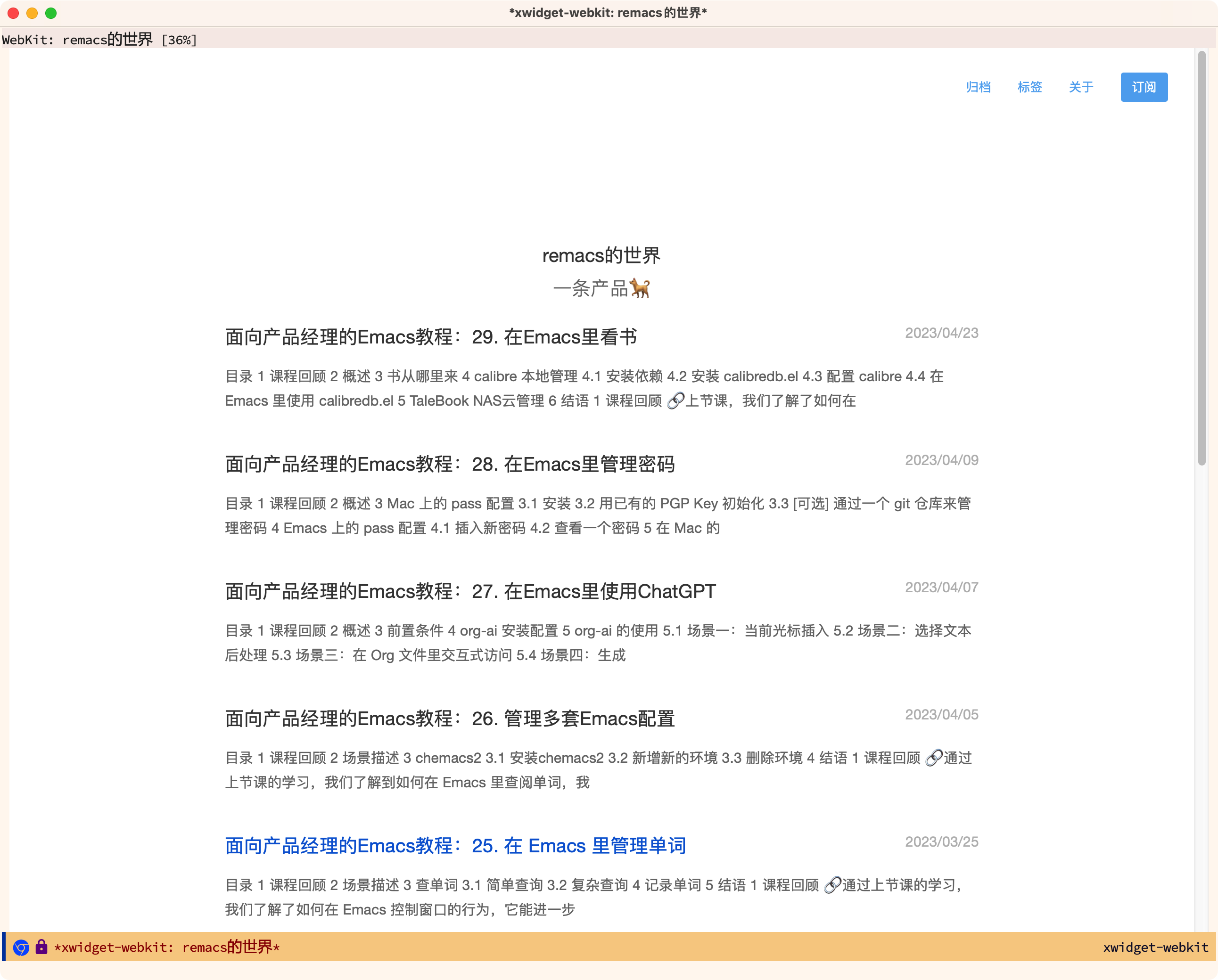Click the green zoom window button
The height and width of the screenshot is (980, 1218).
point(51,13)
